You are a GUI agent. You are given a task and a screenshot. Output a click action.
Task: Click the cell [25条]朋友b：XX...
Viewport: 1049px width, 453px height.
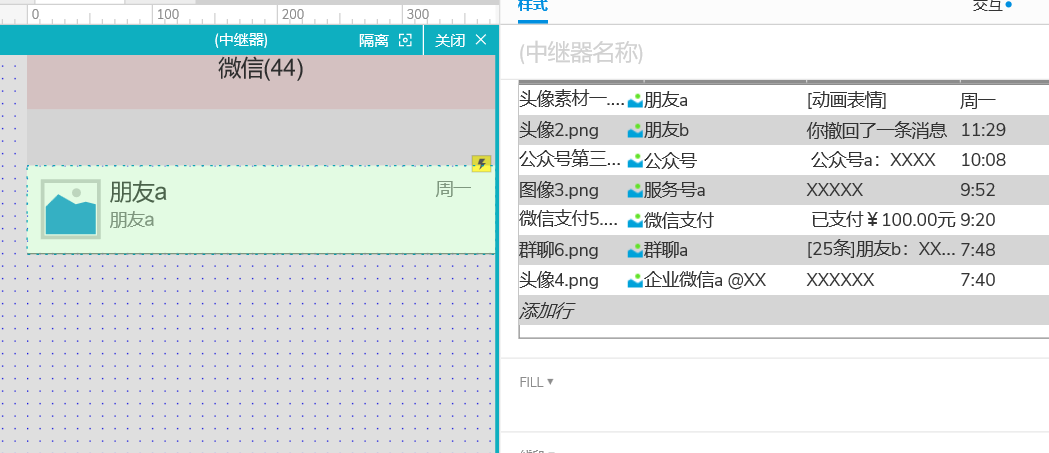click(882, 250)
